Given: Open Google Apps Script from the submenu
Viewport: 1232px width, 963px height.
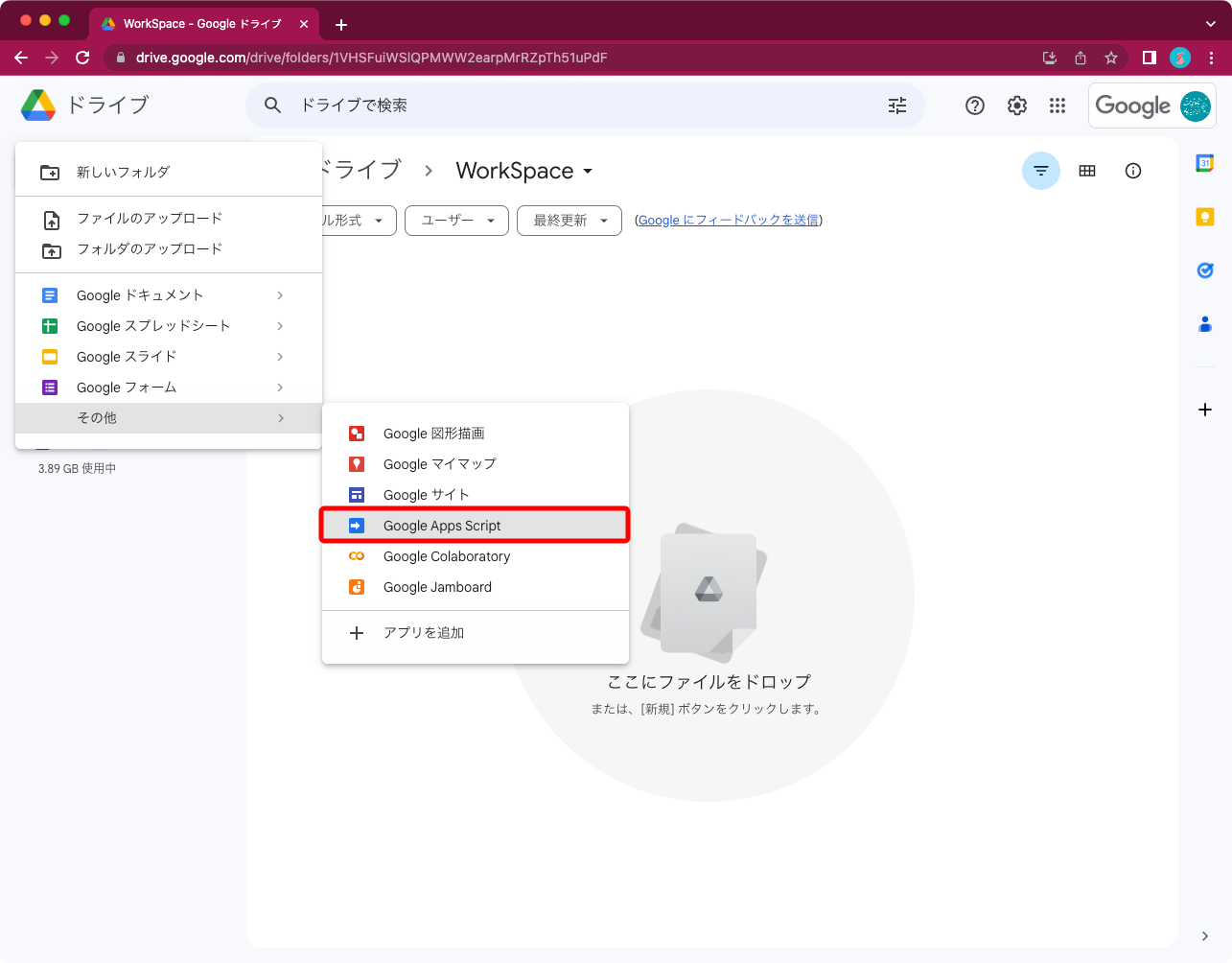Looking at the screenshot, I should 442,525.
